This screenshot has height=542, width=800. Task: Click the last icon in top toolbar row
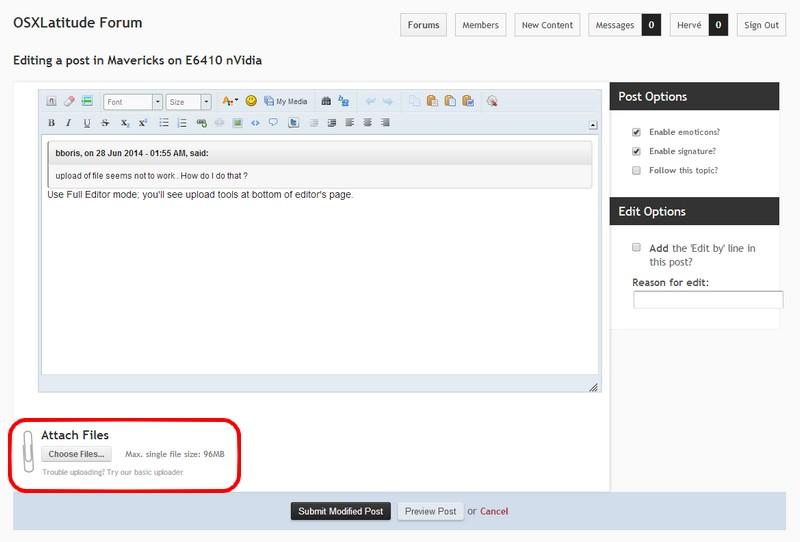tap(492, 101)
